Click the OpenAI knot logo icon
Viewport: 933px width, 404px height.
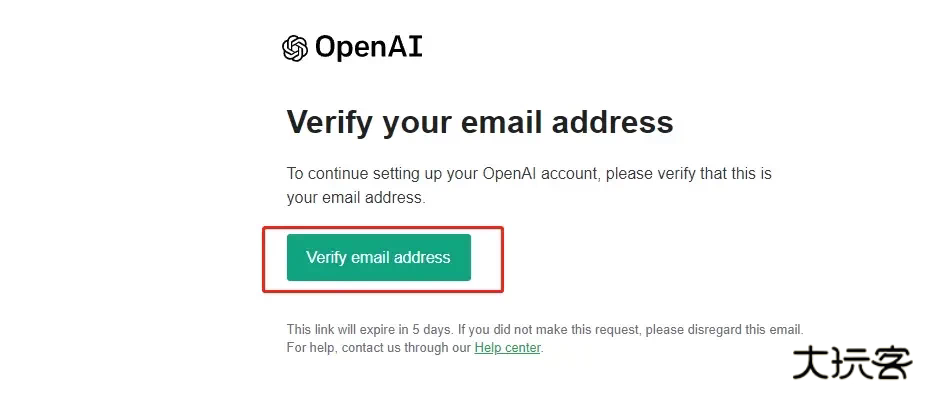tap(295, 48)
